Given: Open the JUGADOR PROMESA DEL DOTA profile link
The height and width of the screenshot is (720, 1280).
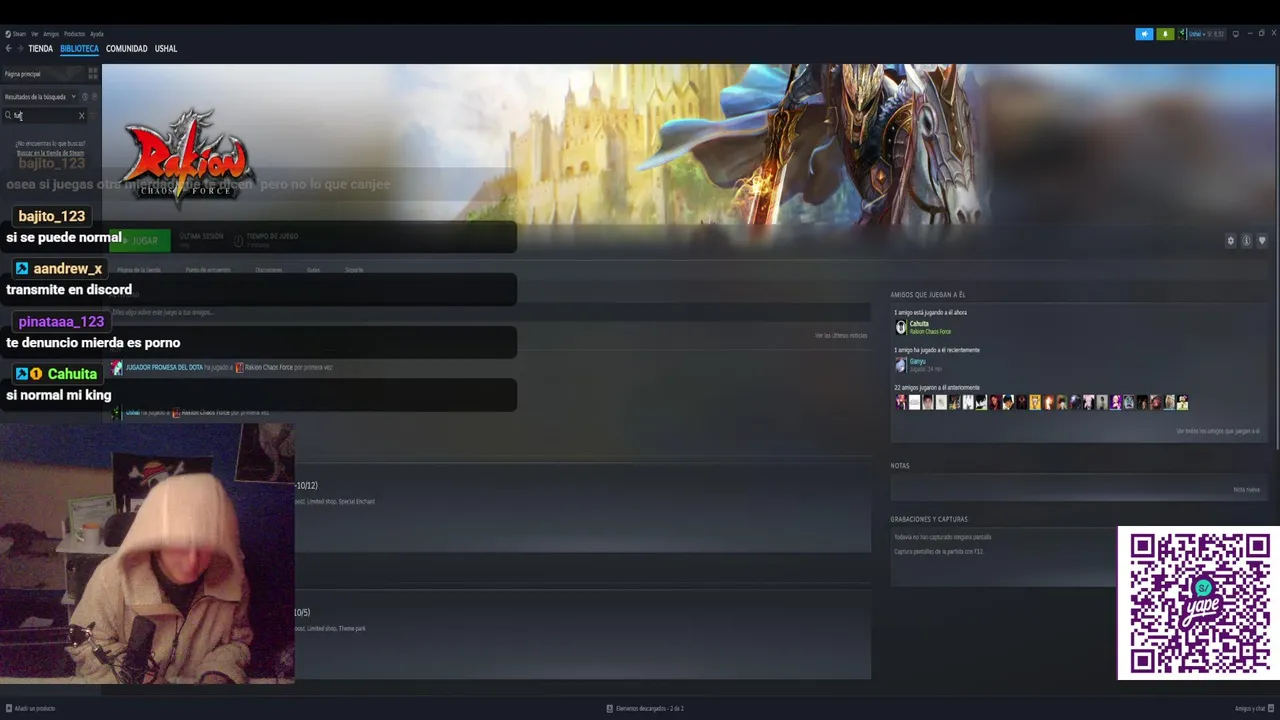Looking at the screenshot, I should point(164,367).
